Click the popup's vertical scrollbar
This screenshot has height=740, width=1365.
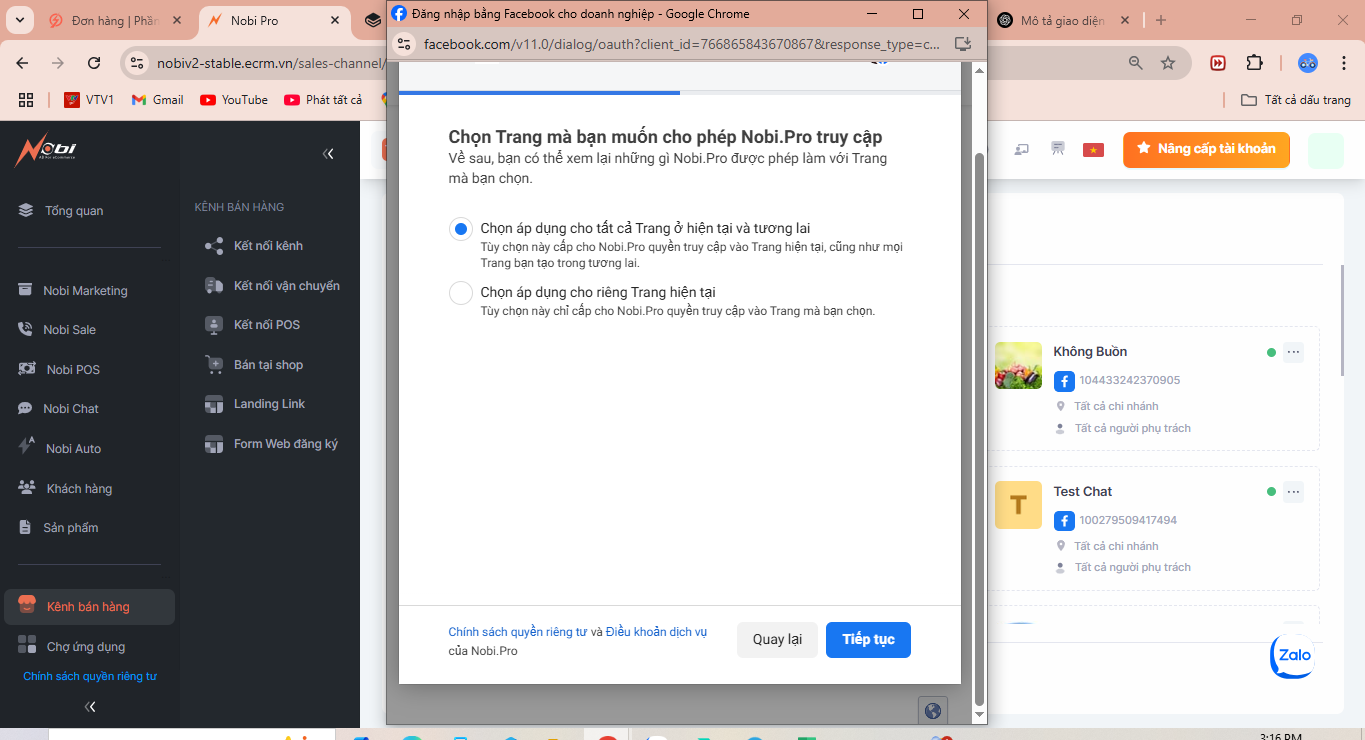tap(980, 400)
